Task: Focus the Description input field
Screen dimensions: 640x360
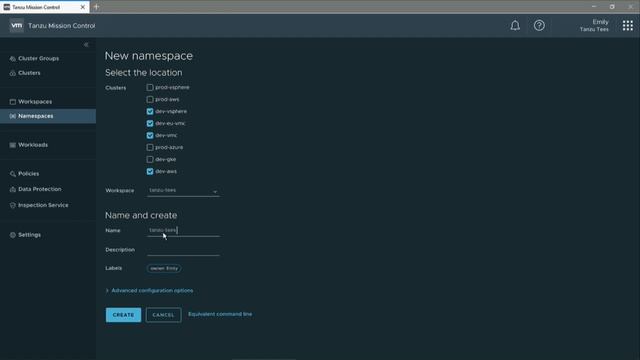Action: pyautogui.click(x=183, y=250)
